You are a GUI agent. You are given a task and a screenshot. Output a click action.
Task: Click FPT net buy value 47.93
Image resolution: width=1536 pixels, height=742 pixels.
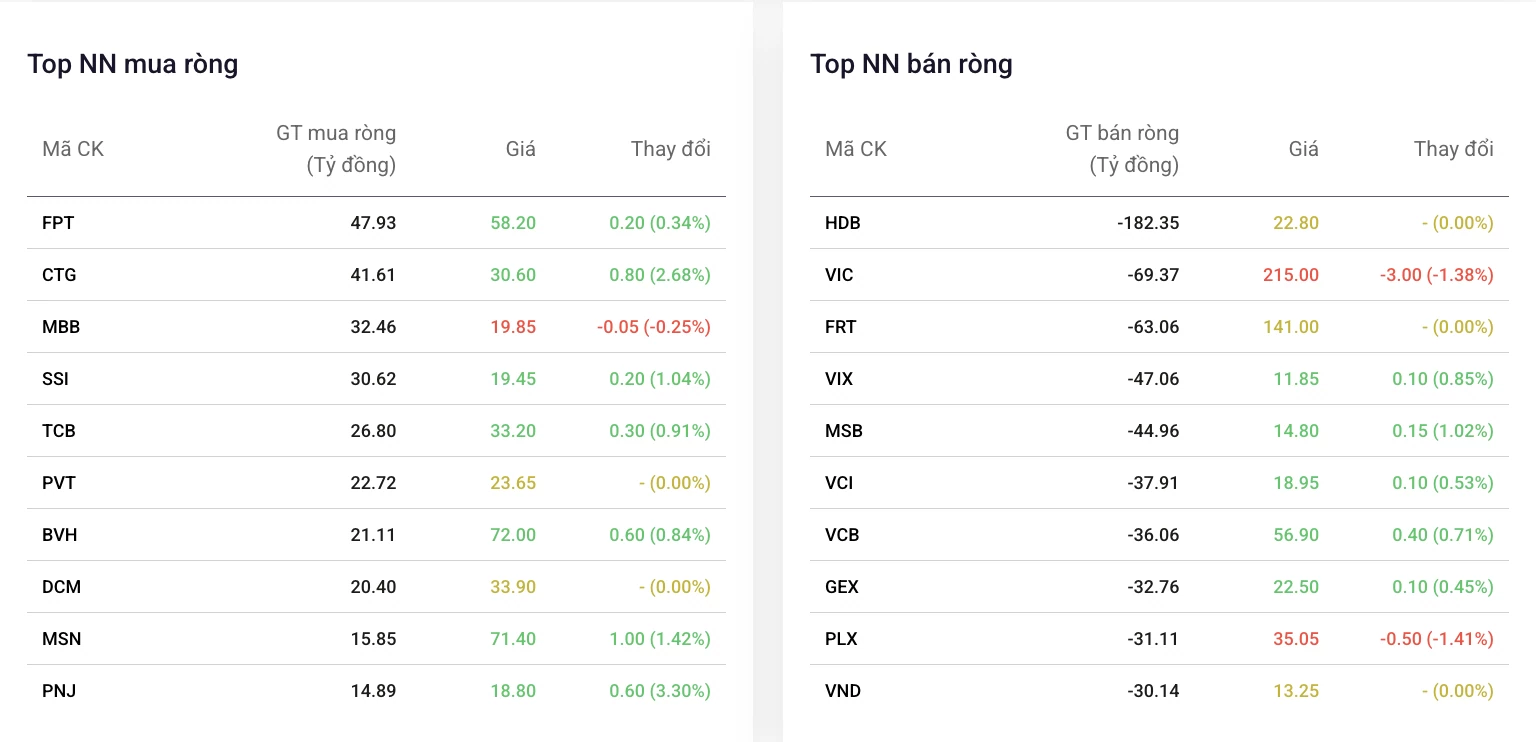point(373,223)
